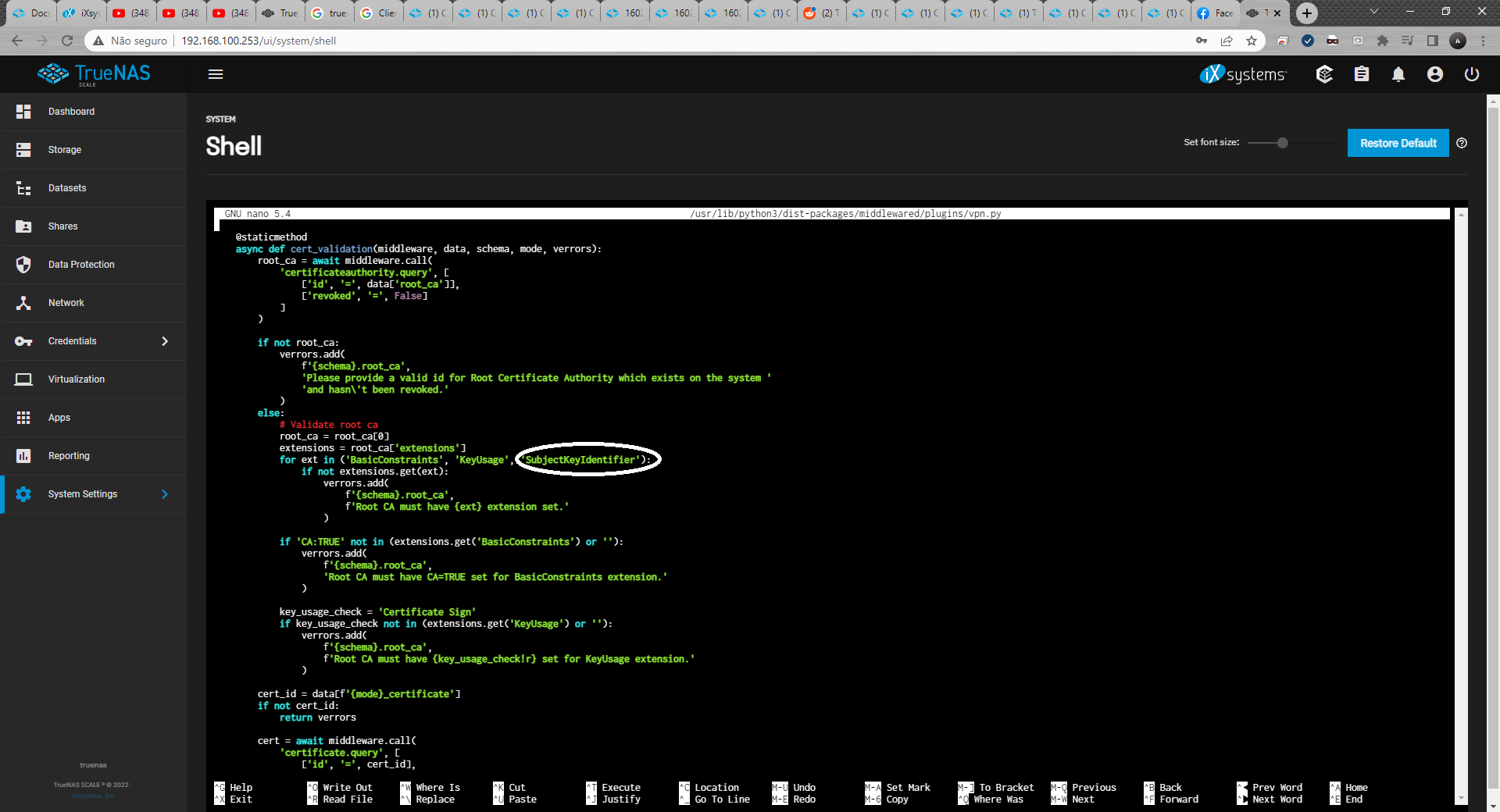The height and width of the screenshot is (812, 1500).
Task: Bookmark this page with the star icon
Action: [x=1252, y=41]
